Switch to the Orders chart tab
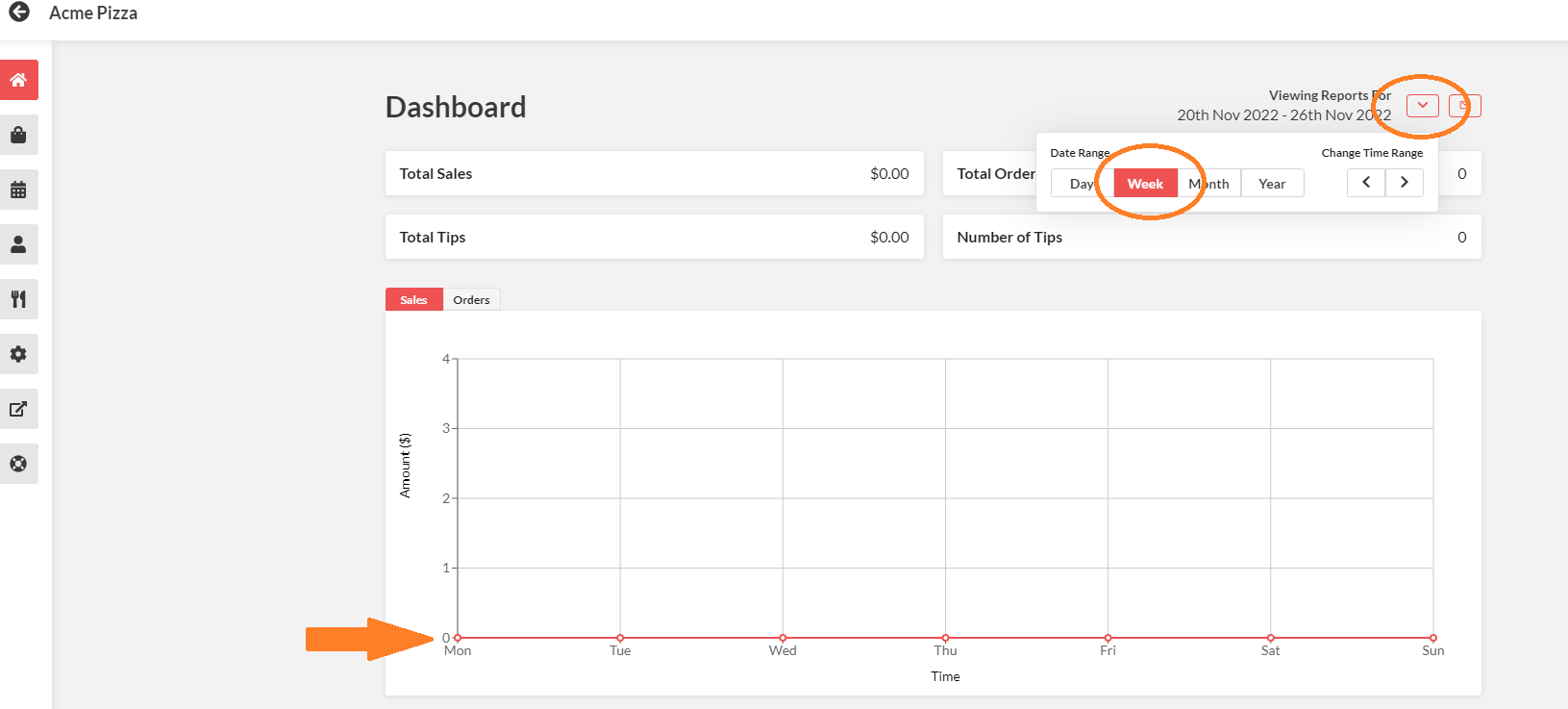The height and width of the screenshot is (709, 1568). click(471, 300)
